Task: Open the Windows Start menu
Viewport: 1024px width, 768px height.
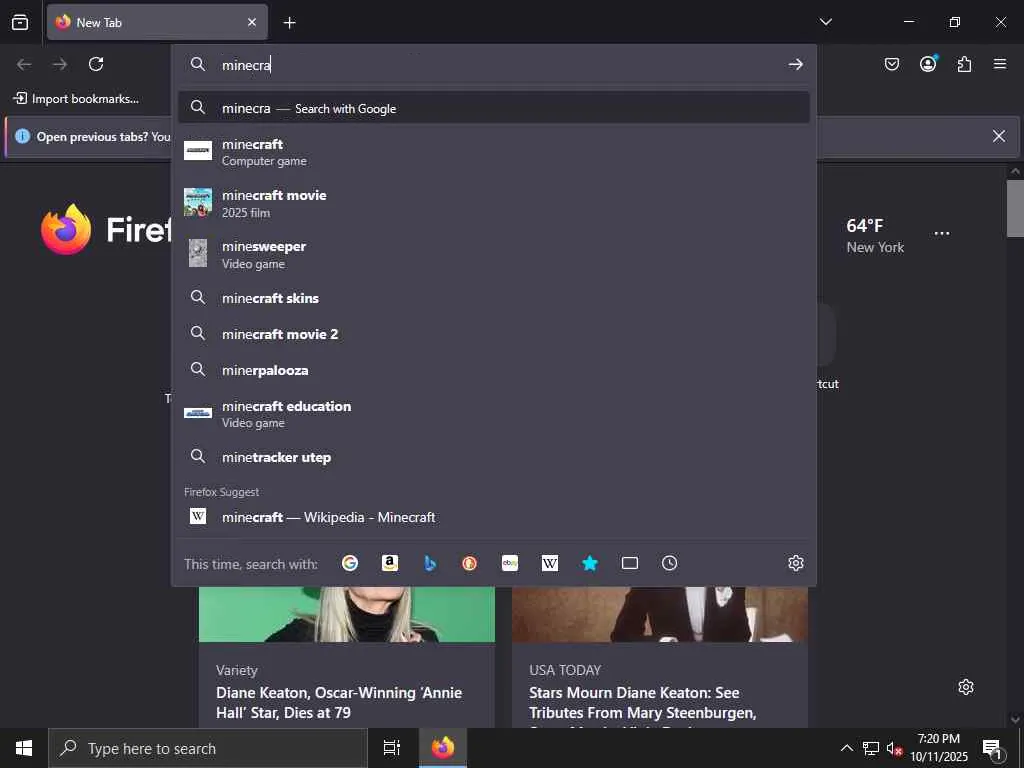Action: (24, 748)
